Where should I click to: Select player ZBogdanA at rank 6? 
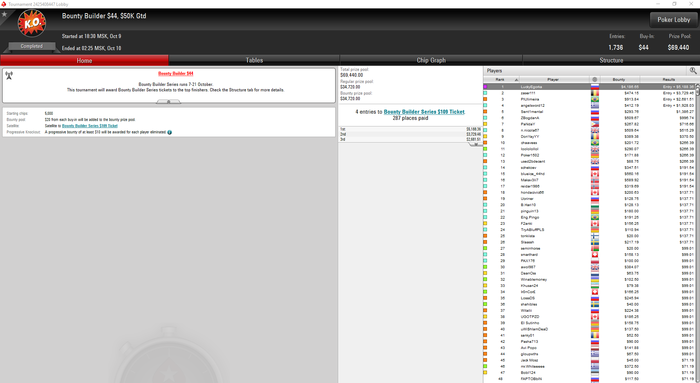529,118
